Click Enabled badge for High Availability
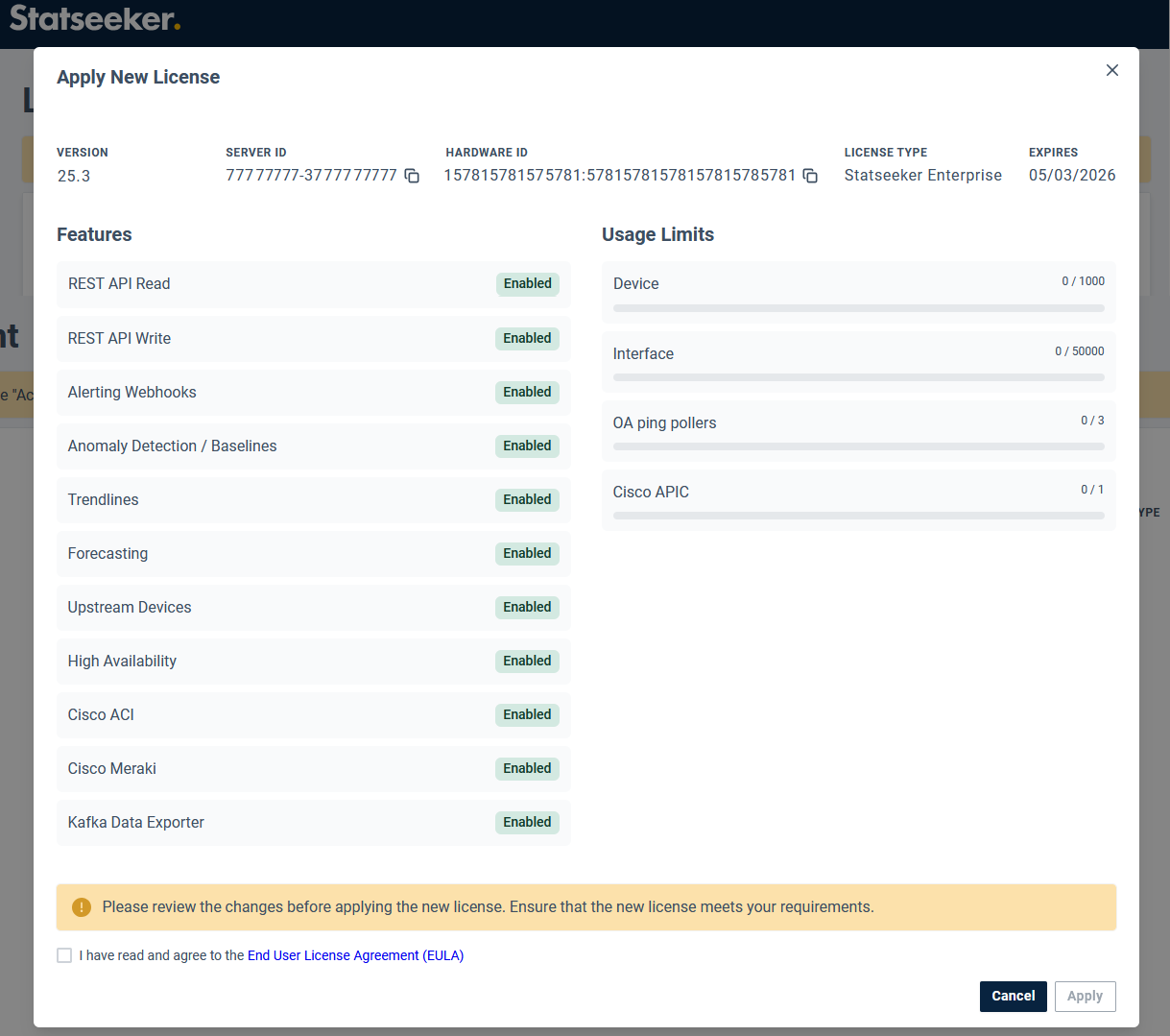This screenshot has height=1036, width=1170. (x=527, y=662)
